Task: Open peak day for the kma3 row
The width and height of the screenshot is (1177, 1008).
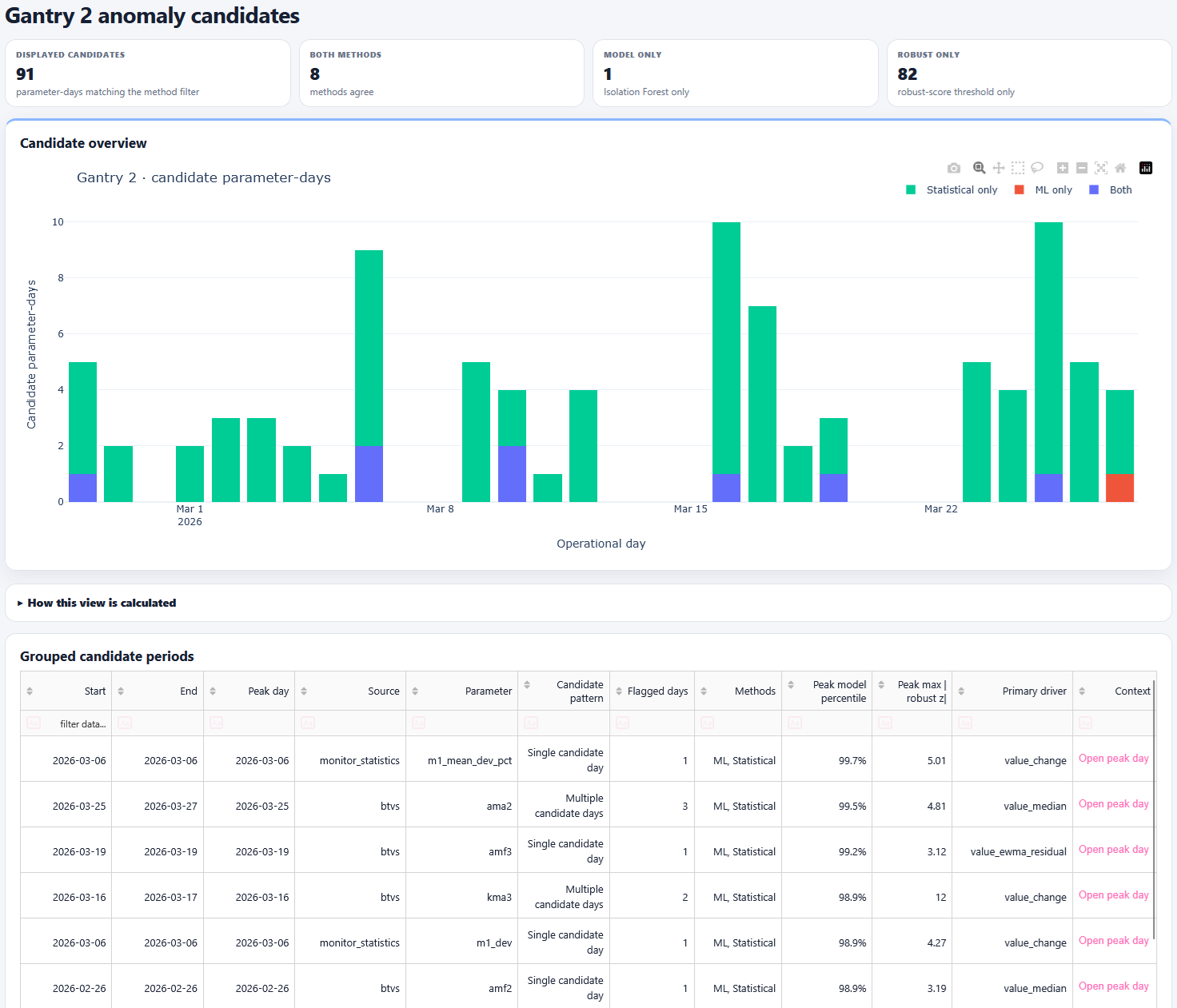Action: tap(1113, 895)
